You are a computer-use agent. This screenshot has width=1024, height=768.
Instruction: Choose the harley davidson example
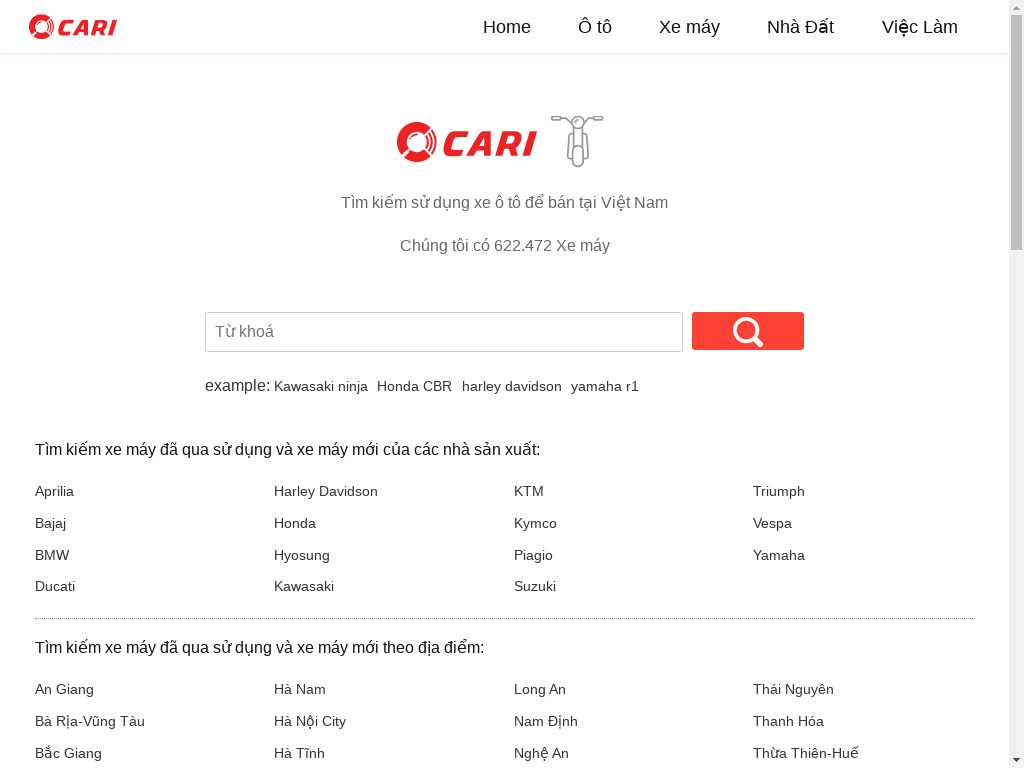[x=511, y=387]
